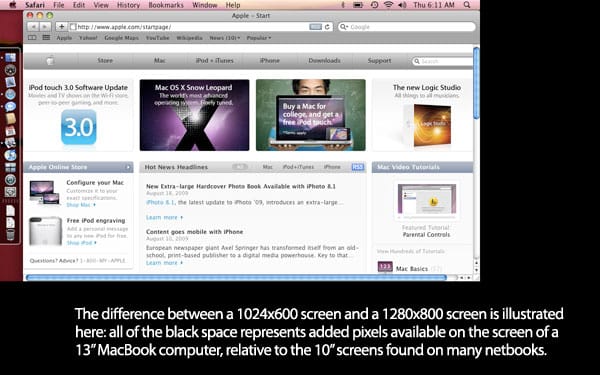Open the Window menu
Image resolution: width=600 pixels, height=375 pixels.
click(205, 5)
